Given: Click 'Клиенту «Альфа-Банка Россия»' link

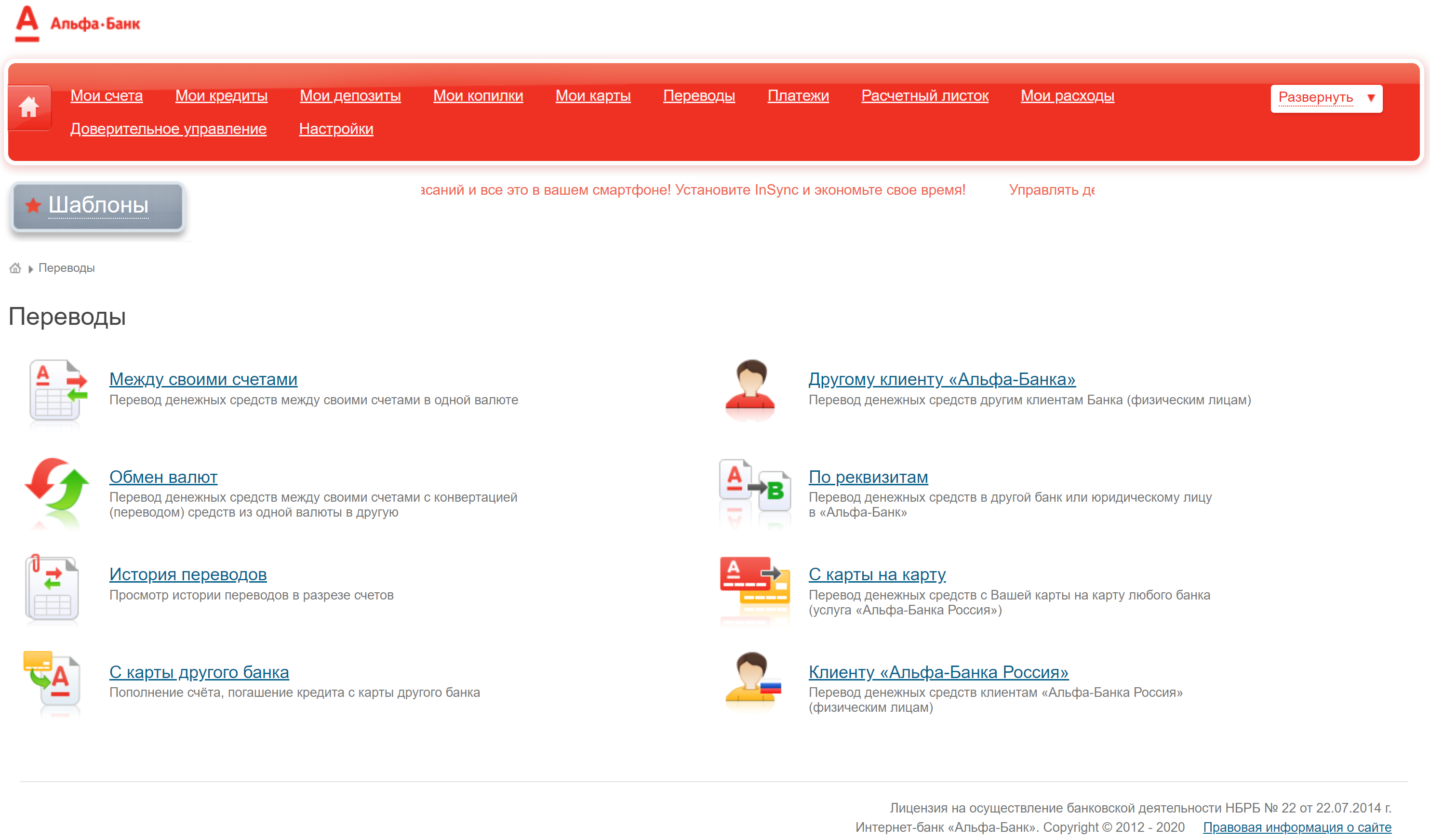Looking at the screenshot, I should point(938,672).
